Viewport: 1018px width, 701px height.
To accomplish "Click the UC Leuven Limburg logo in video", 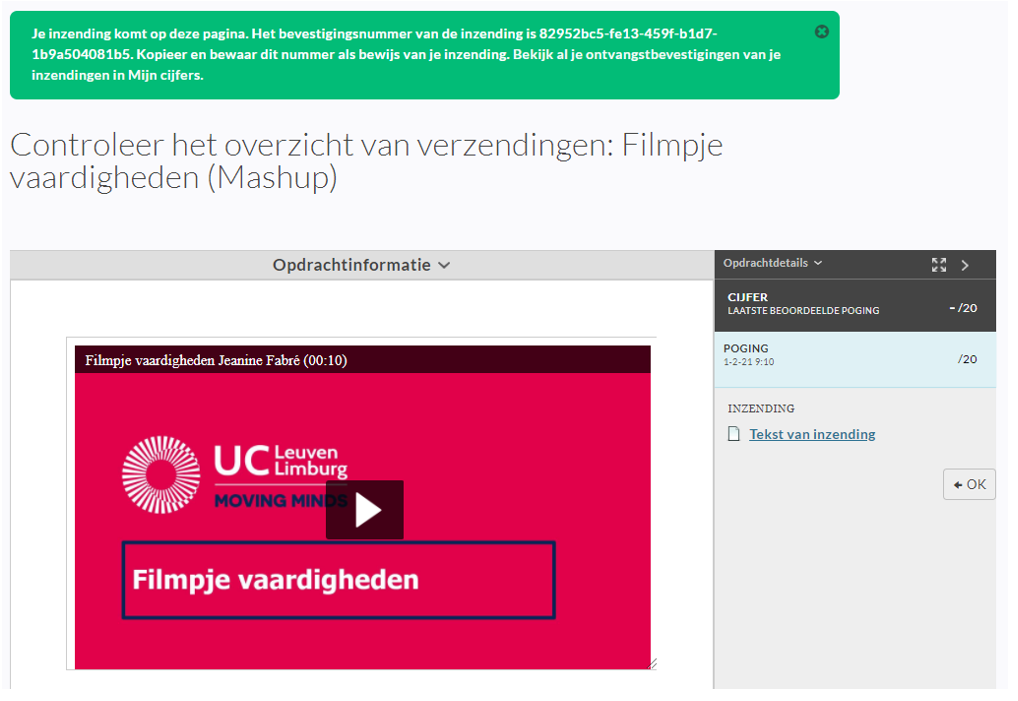I will (235, 474).
